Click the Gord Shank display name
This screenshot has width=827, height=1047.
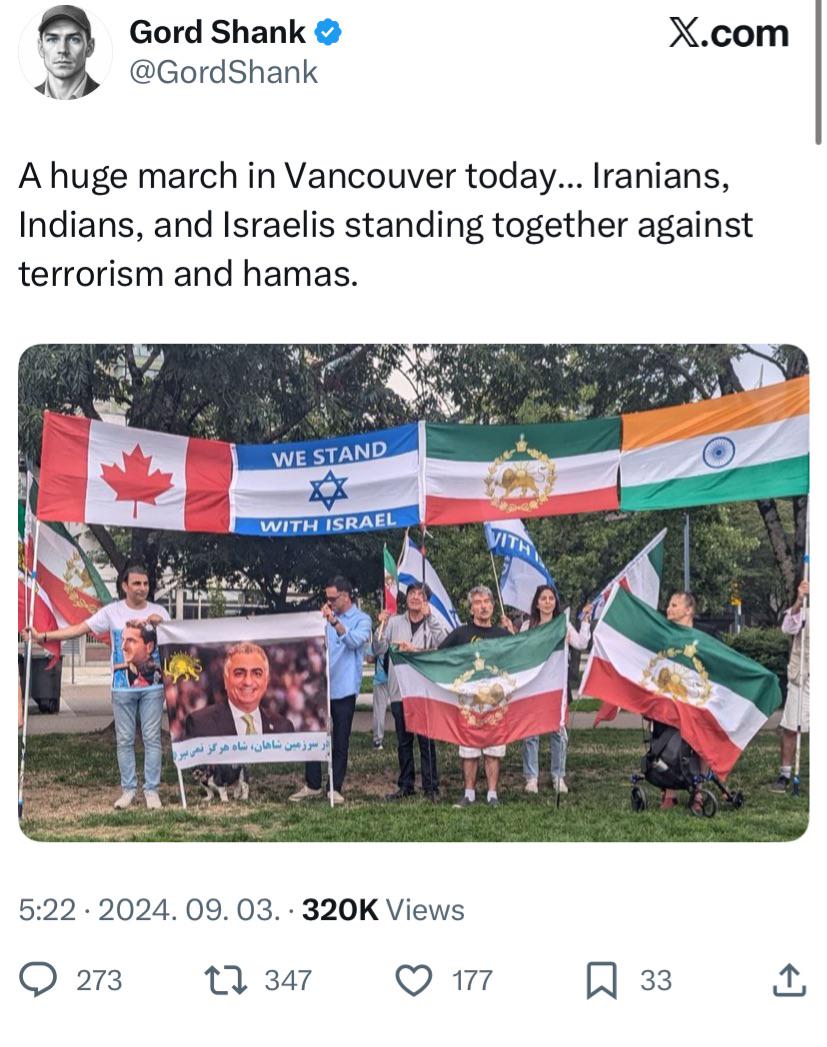click(x=218, y=32)
